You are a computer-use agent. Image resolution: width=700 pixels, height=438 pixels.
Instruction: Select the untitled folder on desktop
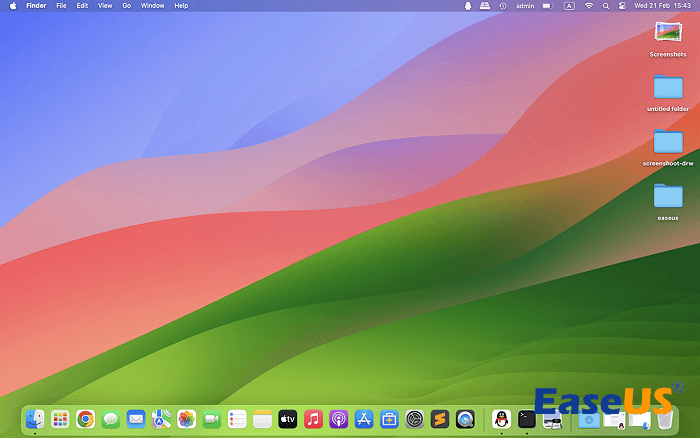[x=668, y=87]
